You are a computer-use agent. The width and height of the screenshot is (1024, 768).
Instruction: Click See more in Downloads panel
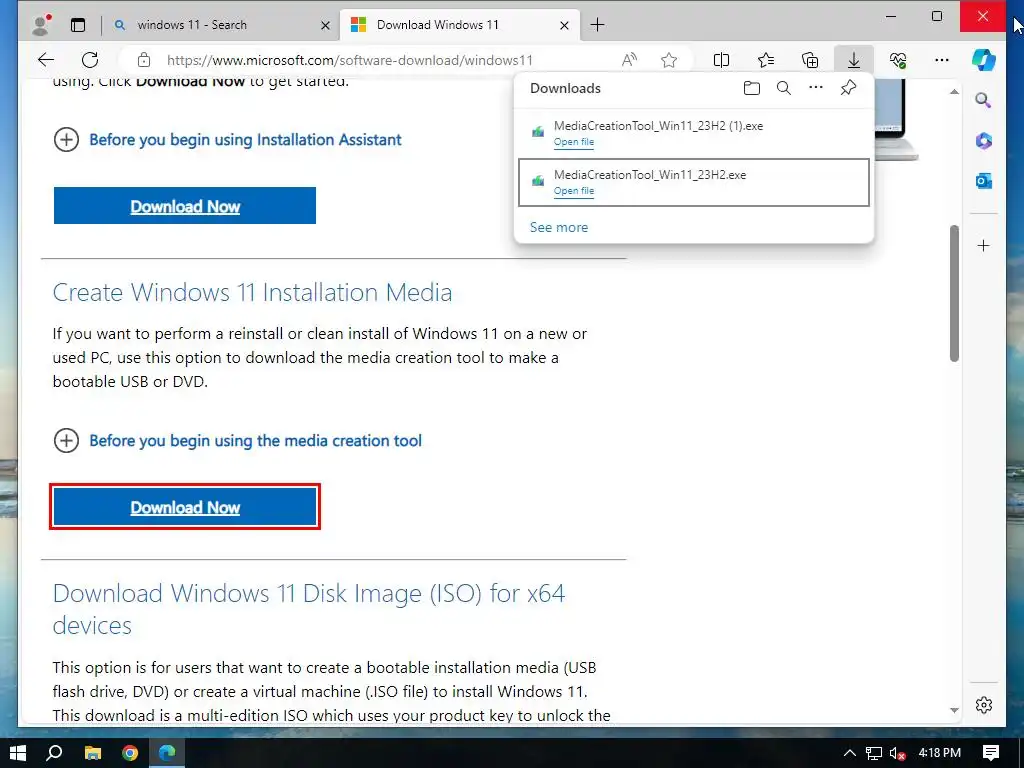point(558,227)
